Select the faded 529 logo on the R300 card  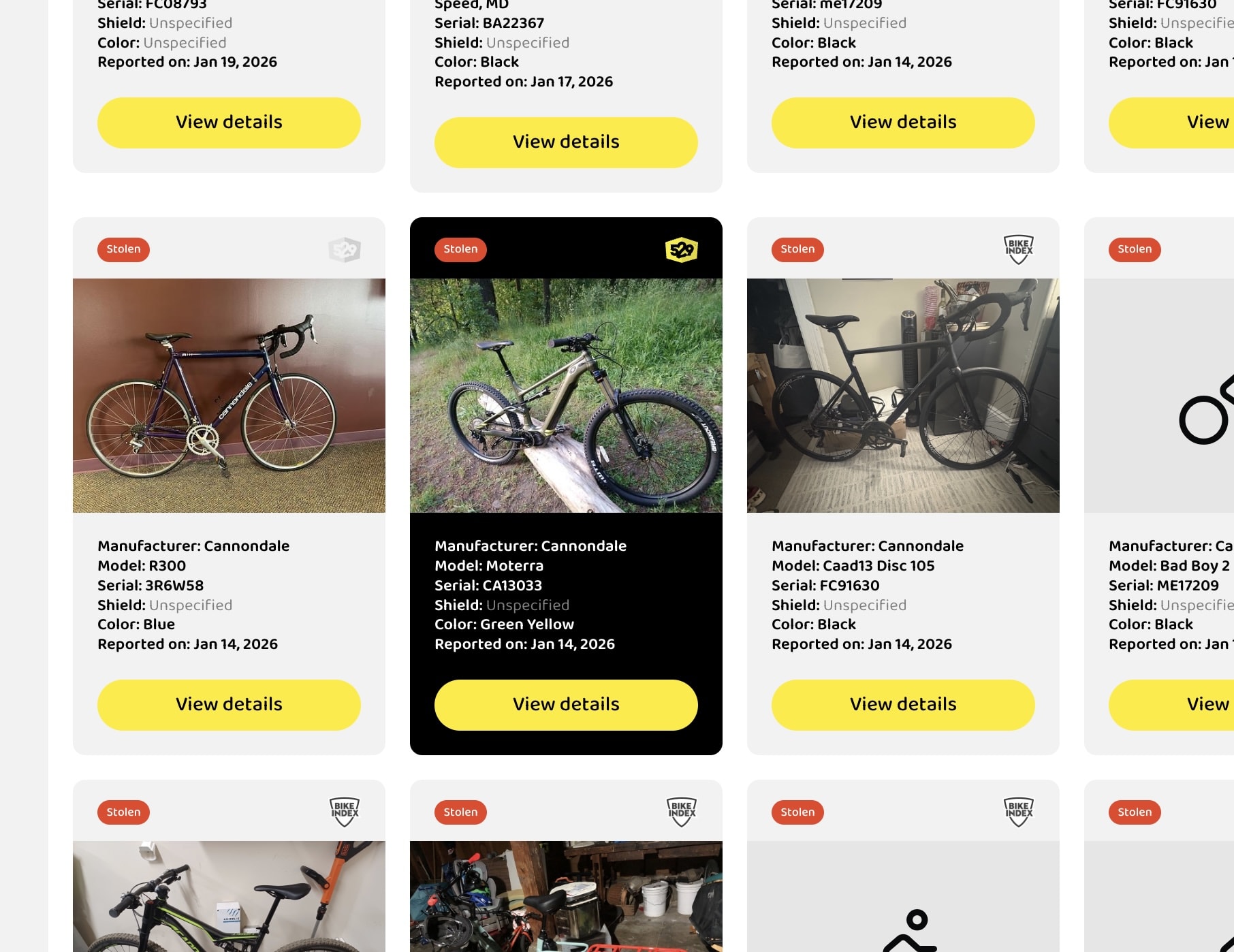point(345,248)
